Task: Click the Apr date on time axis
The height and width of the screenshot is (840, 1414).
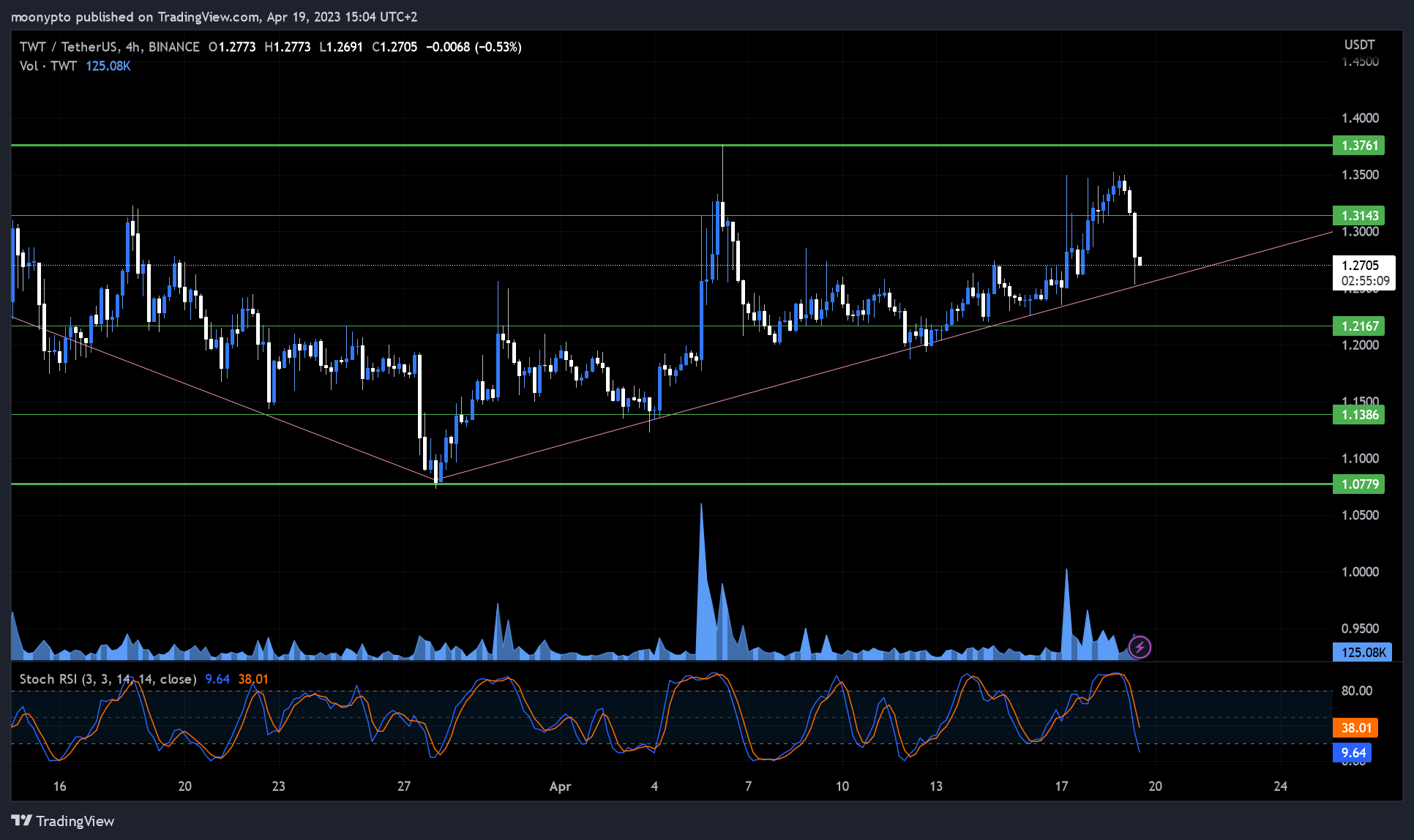Action: pyautogui.click(x=560, y=787)
